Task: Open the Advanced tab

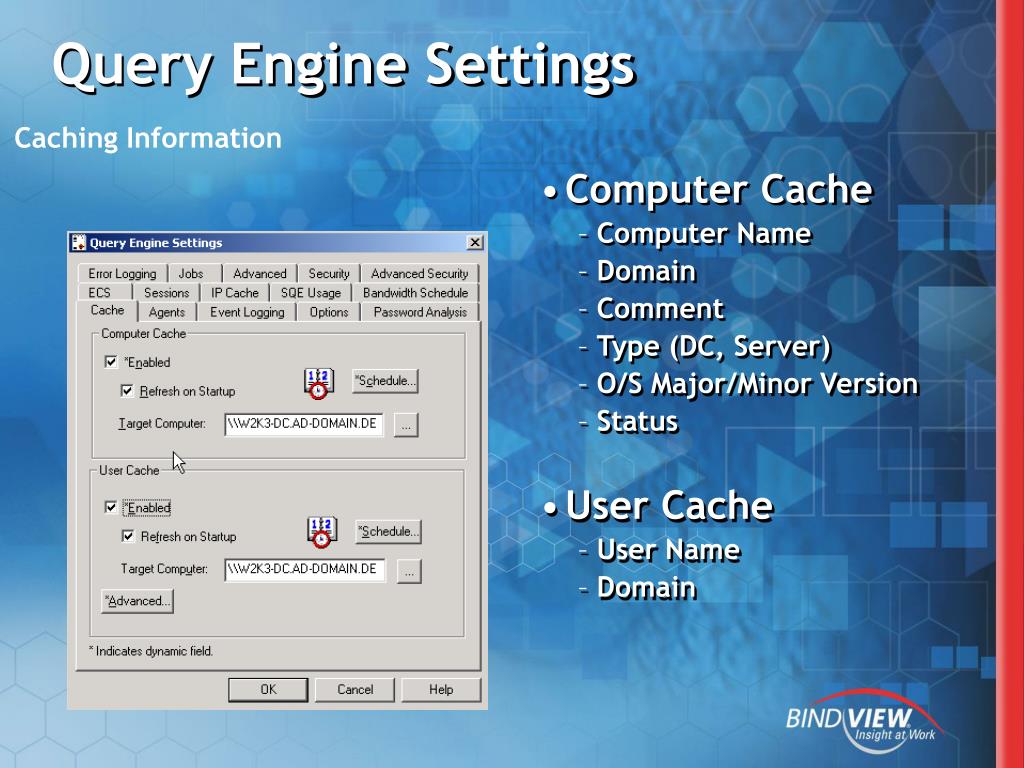Action: pyautogui.click(x=259, y=274)
